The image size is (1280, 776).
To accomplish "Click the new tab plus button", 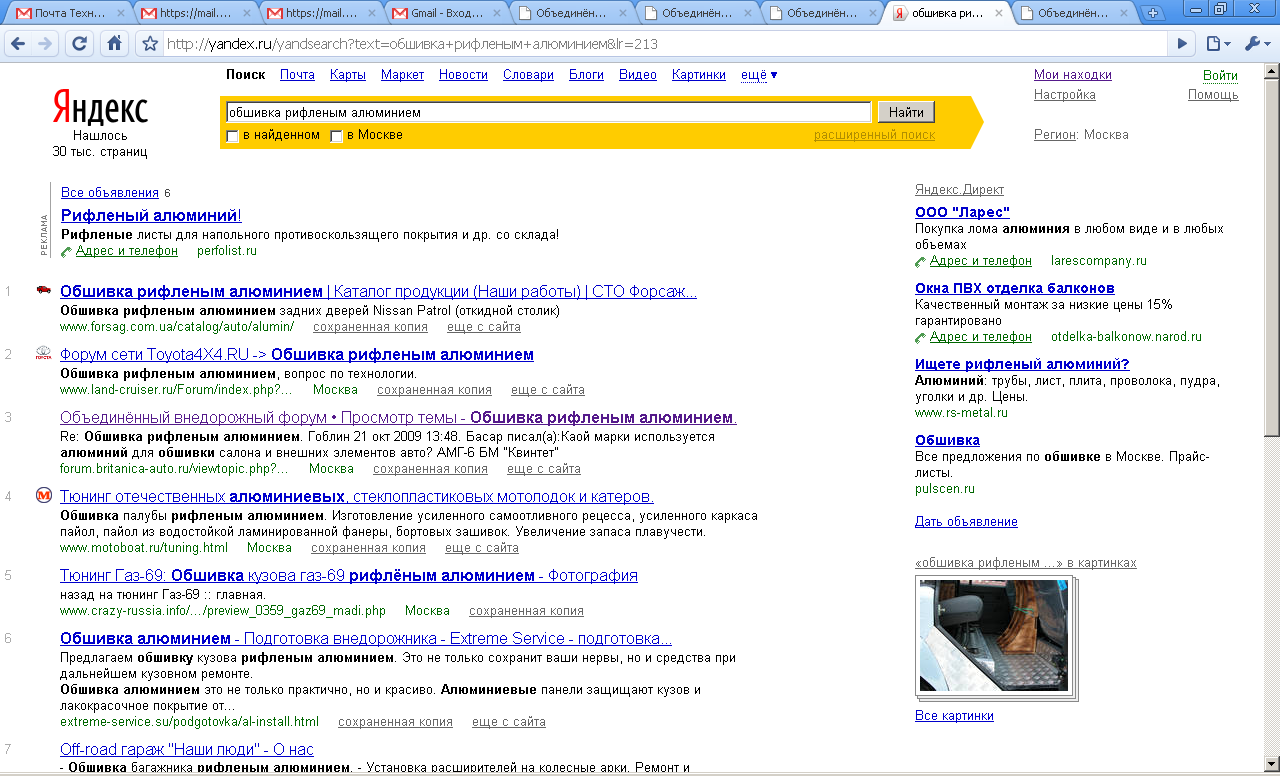I will (1153, 13).
